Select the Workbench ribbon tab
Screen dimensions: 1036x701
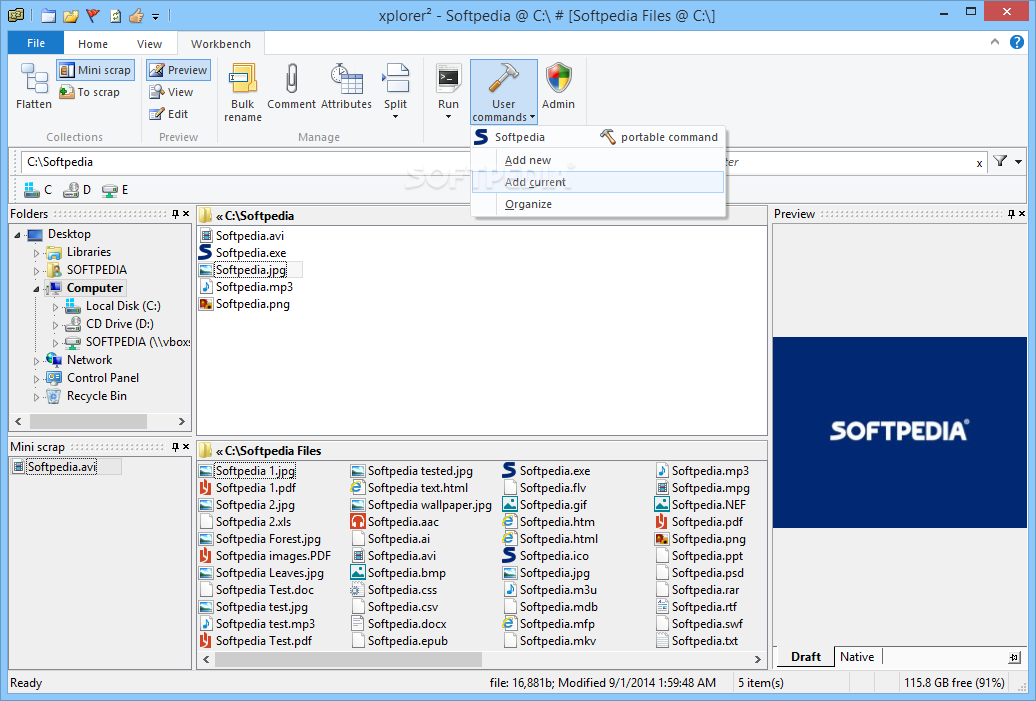[x=221, y=44]
